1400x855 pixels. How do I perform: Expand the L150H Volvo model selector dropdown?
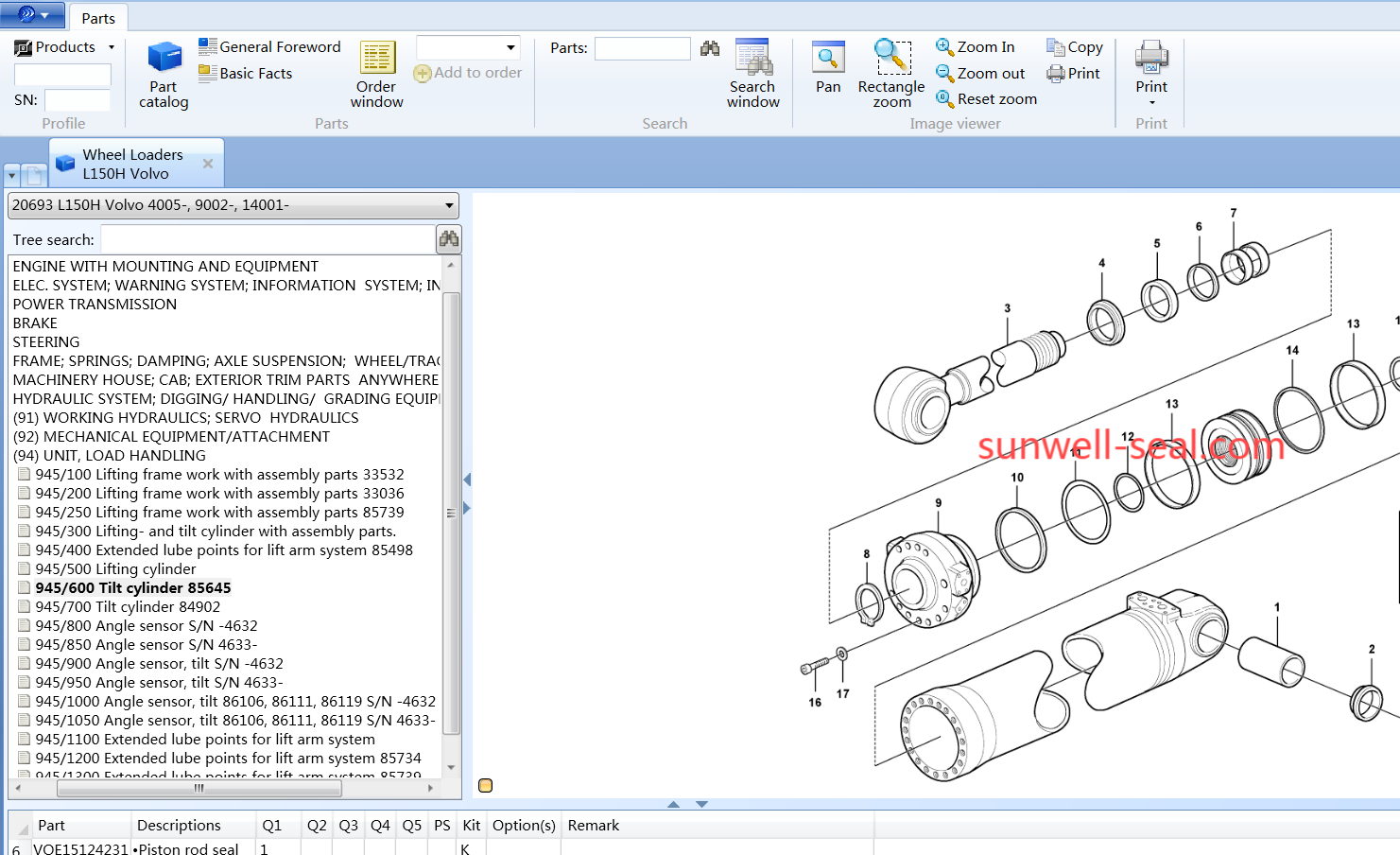coord(449,205)
